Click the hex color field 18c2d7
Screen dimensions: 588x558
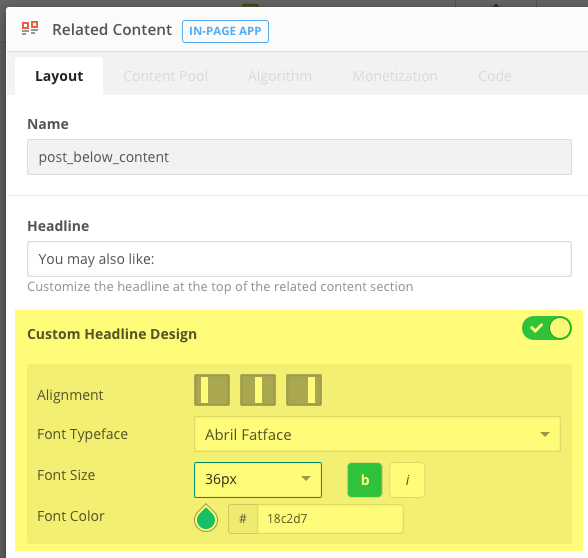[x=330, y=519]
